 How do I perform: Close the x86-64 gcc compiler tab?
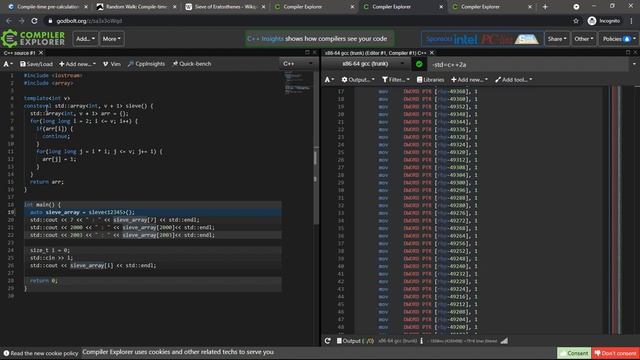point(432,53)
